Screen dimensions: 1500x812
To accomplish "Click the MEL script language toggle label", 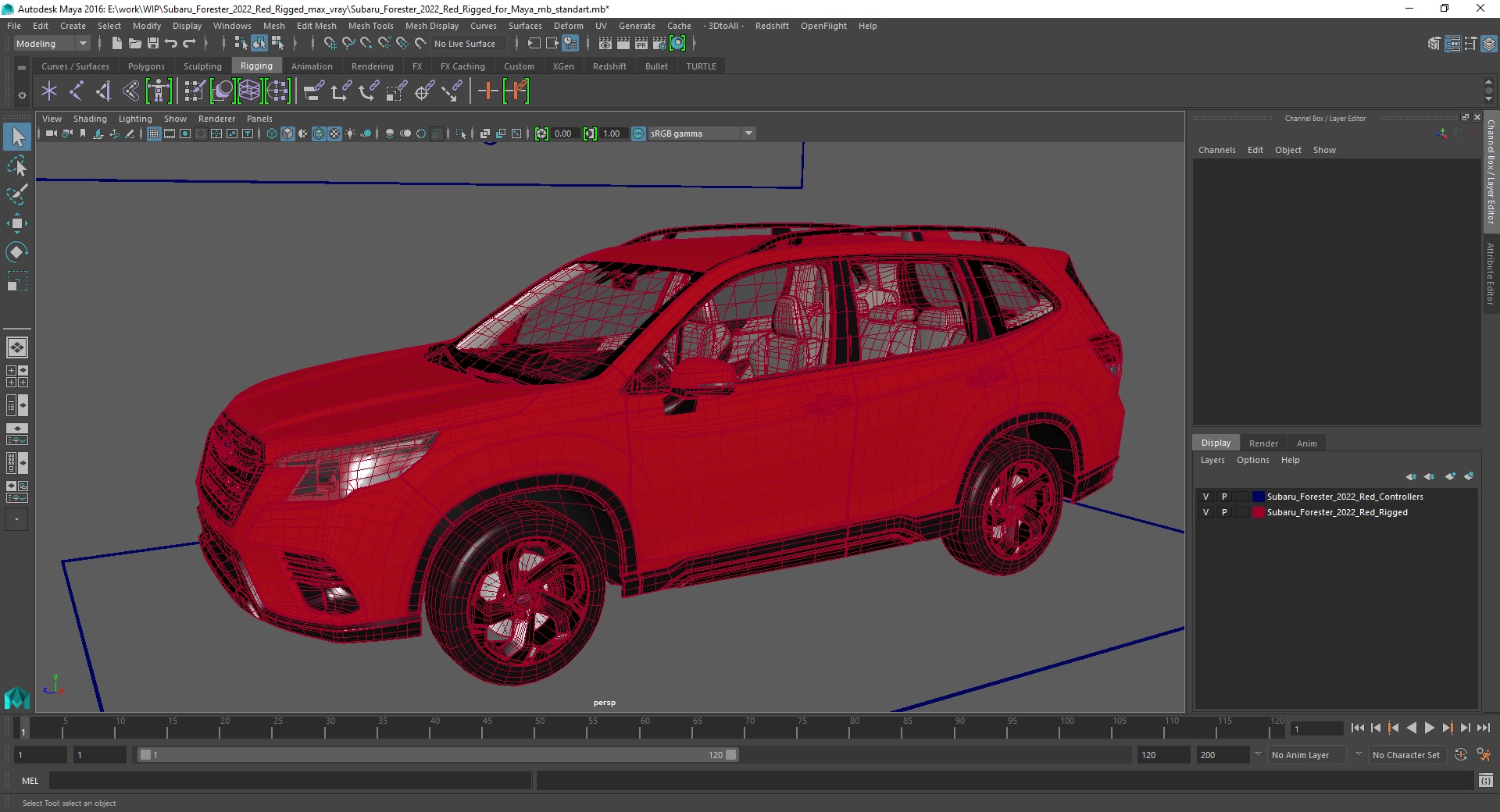I will click(30, 781).
